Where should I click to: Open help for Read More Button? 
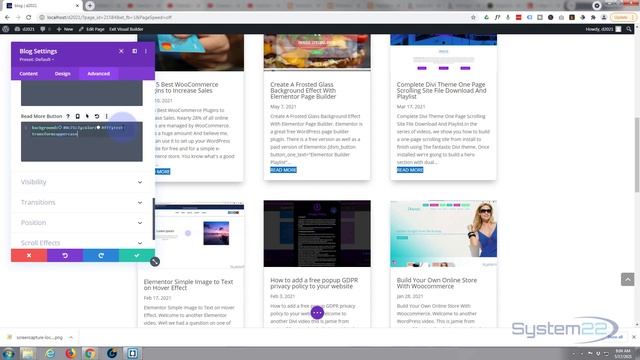click(68, 116)
